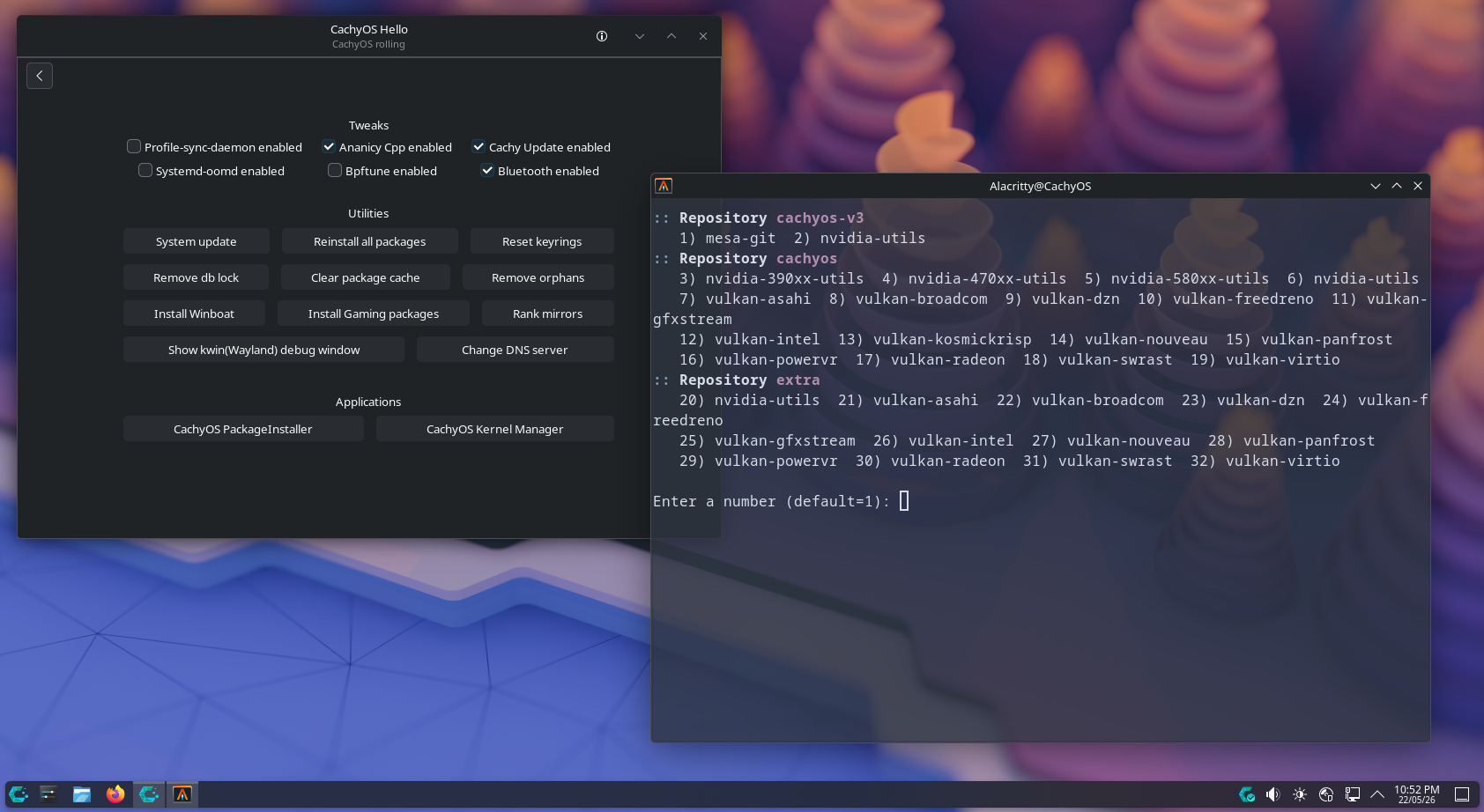Open the network connections tray icon
The width and height of the screenshot is (1484, 812).
coord(1353,794)
